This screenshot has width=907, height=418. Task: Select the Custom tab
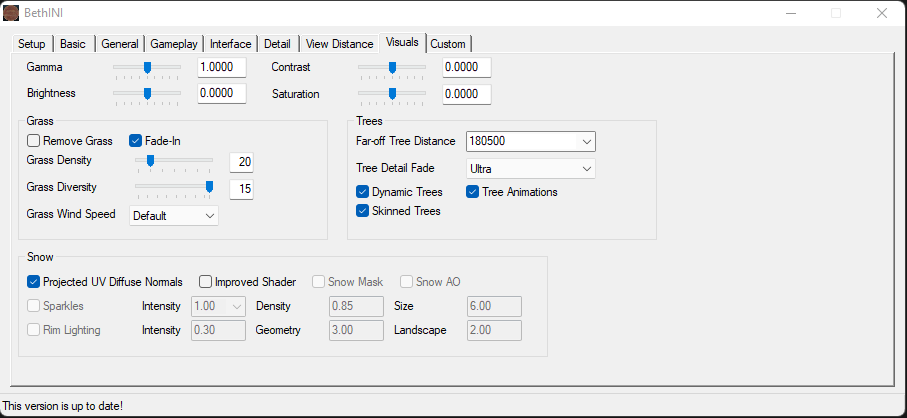point(448,44)
